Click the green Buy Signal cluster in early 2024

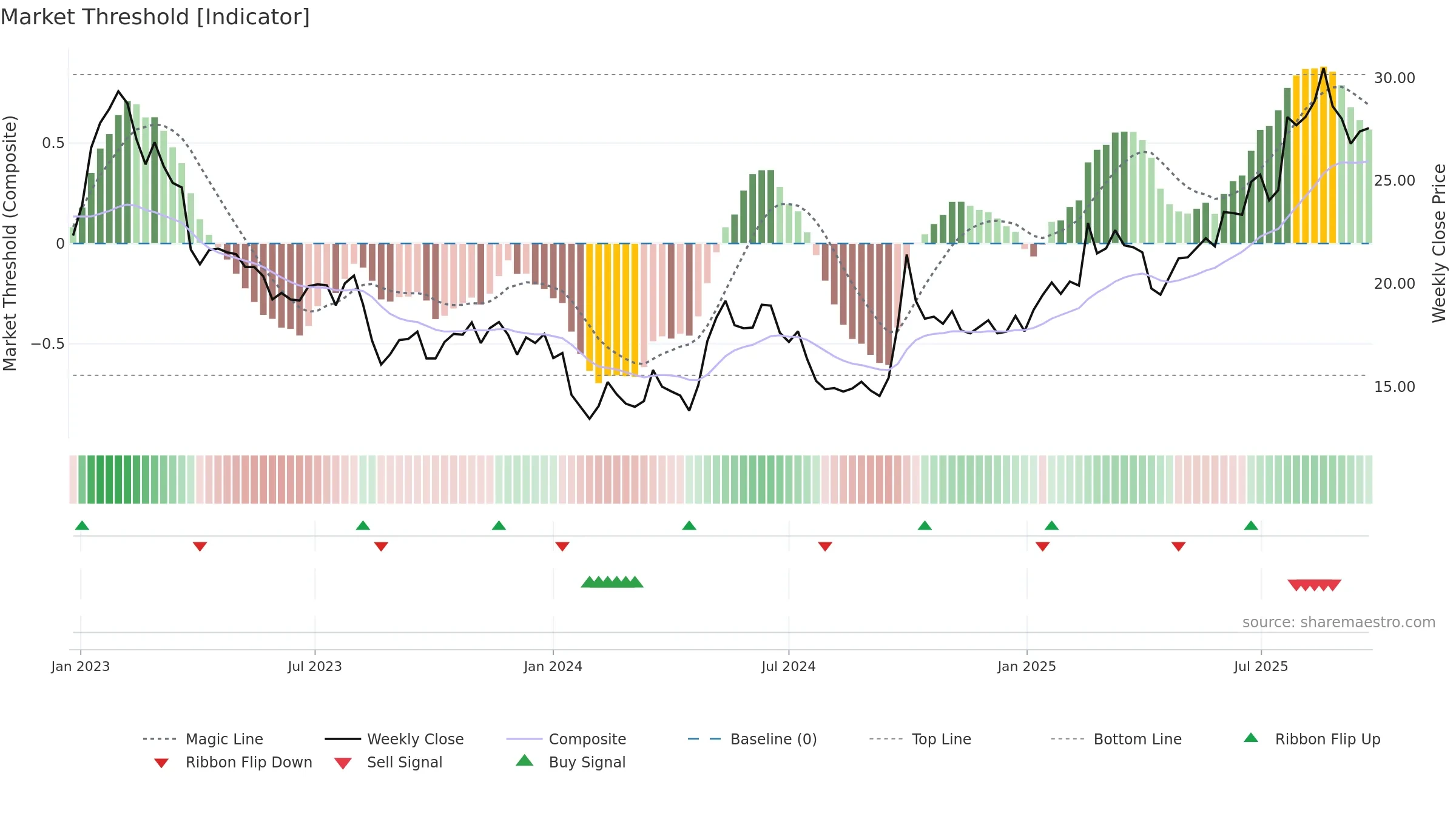point(612,582)
